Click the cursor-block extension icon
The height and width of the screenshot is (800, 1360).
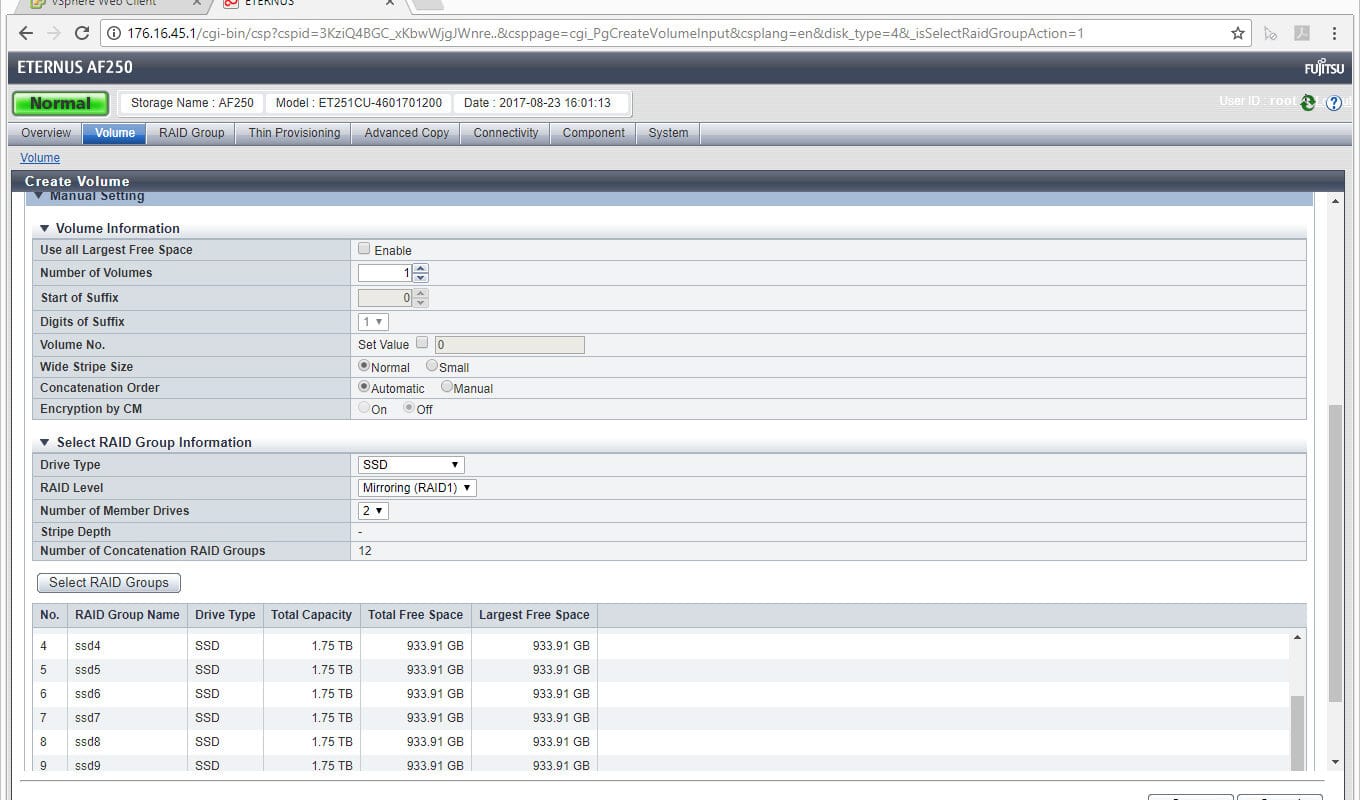pyautogui.click(x=1271, y=34)
